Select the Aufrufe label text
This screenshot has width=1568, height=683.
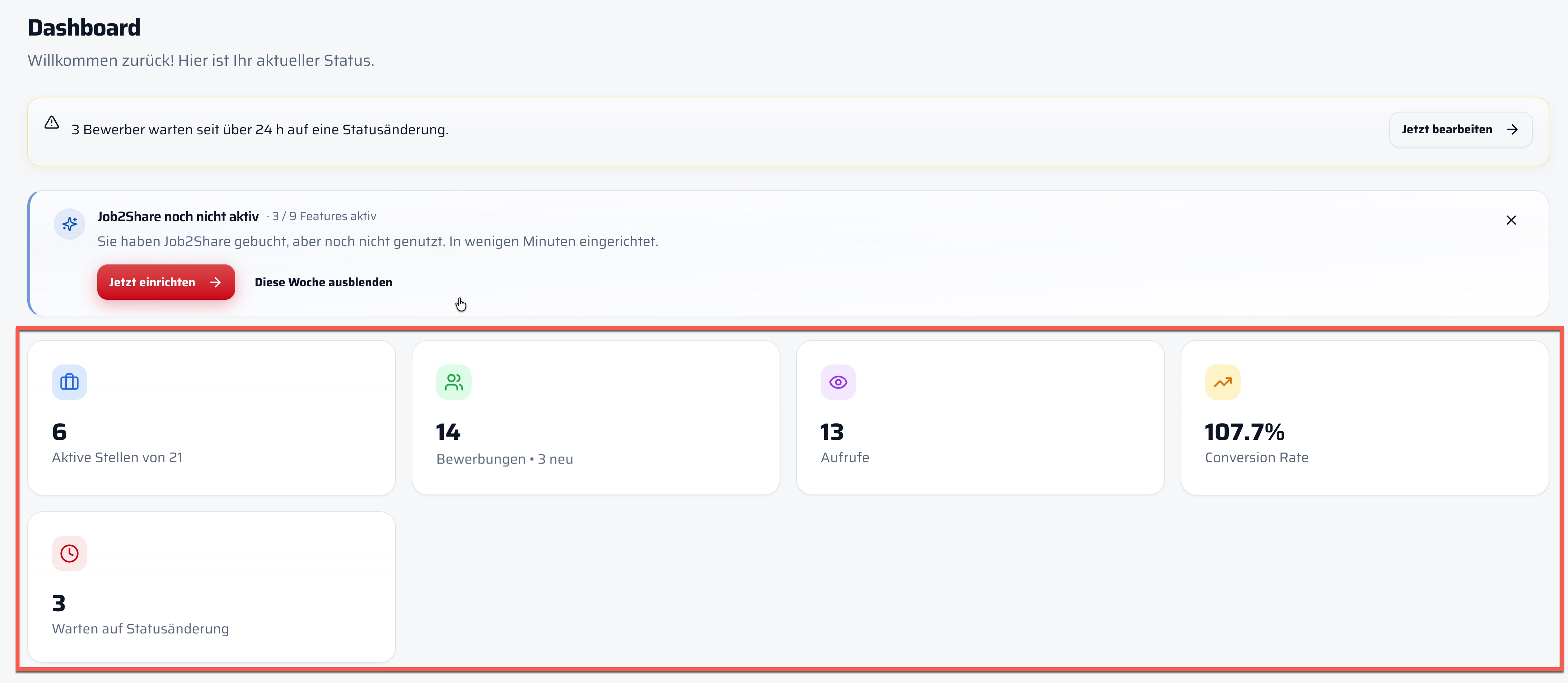point(845,457)
